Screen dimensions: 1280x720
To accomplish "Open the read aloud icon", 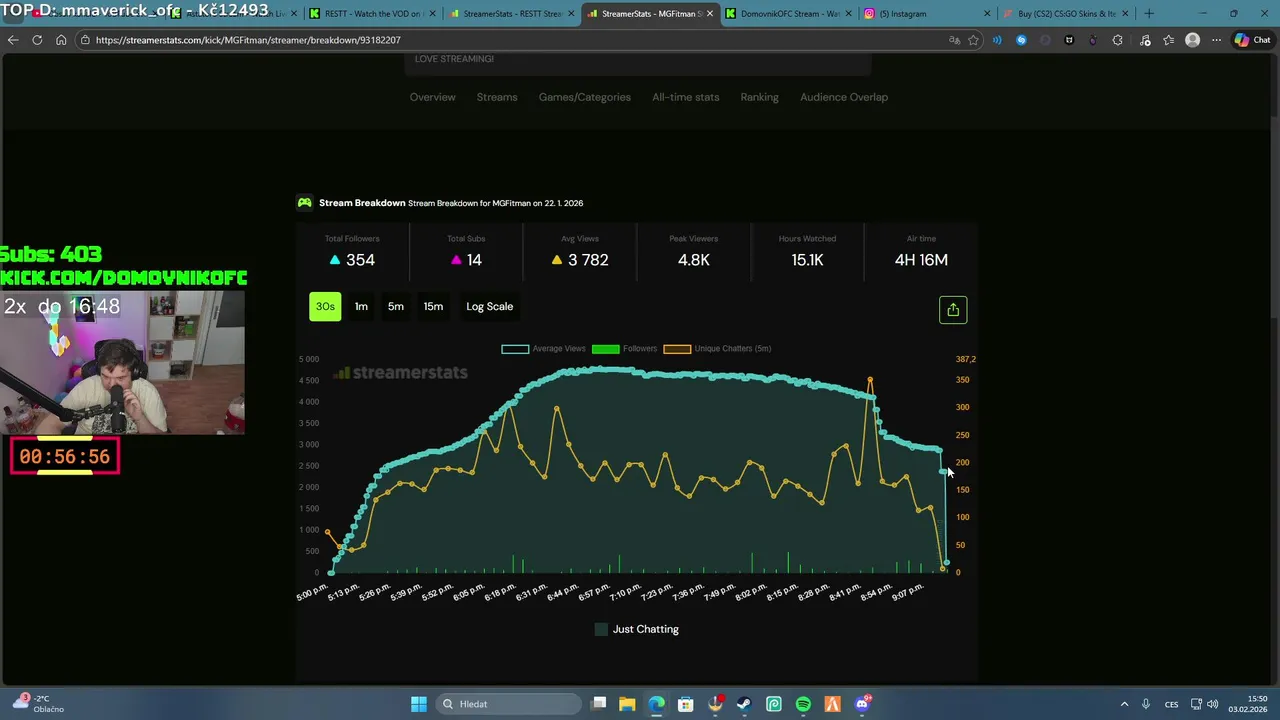I will [997, 40].
